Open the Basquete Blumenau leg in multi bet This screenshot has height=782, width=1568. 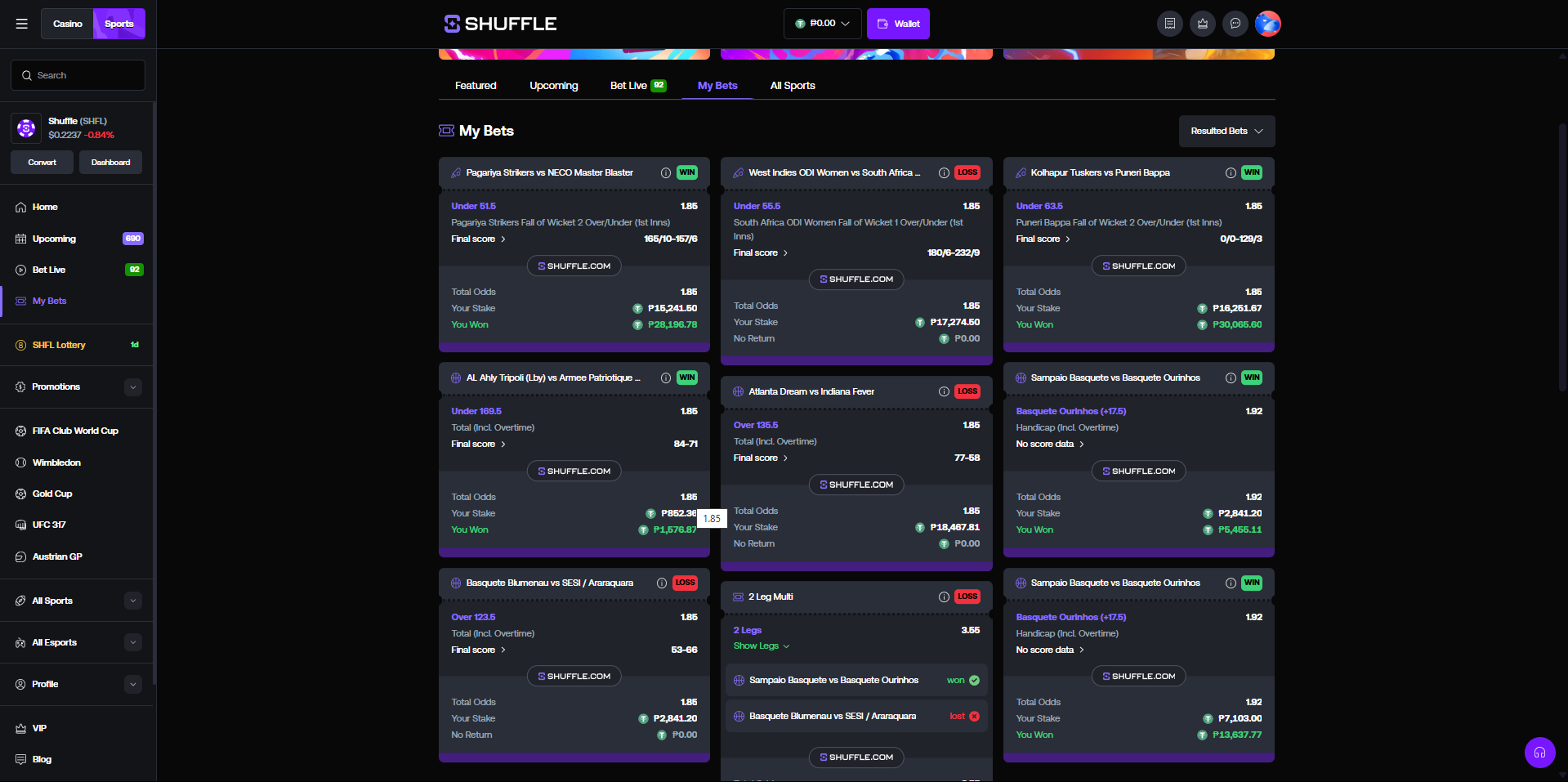856,716
